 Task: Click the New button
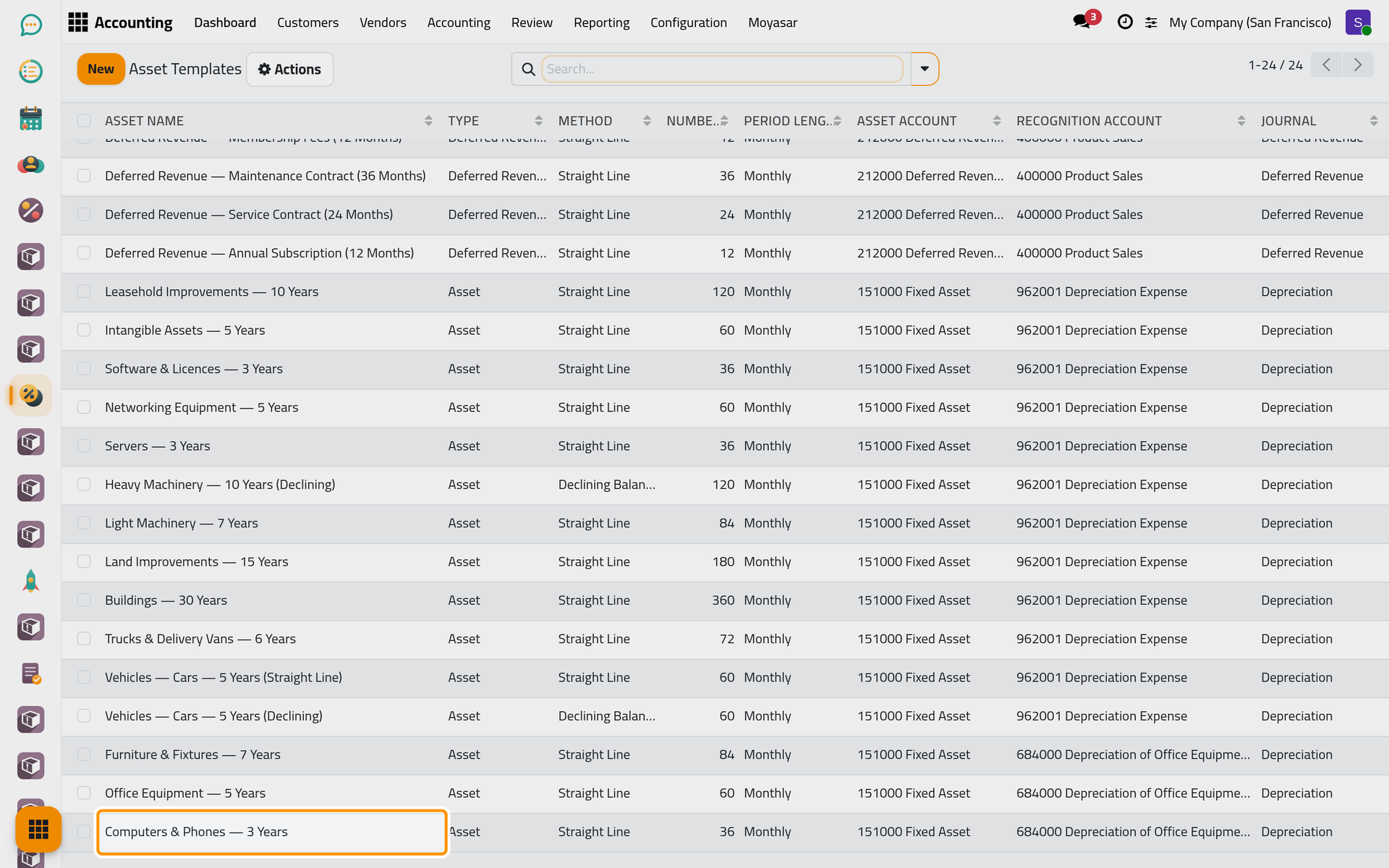[101, 69]
